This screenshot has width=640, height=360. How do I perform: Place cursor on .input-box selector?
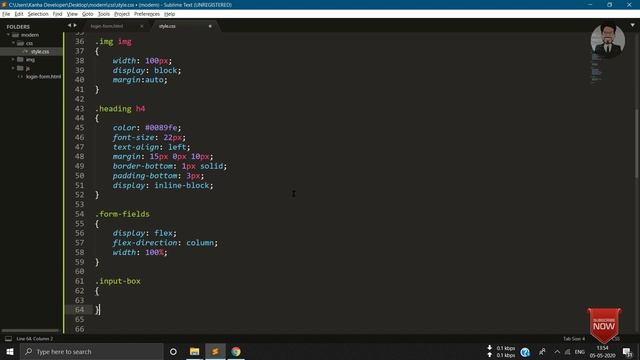[118, 281]
